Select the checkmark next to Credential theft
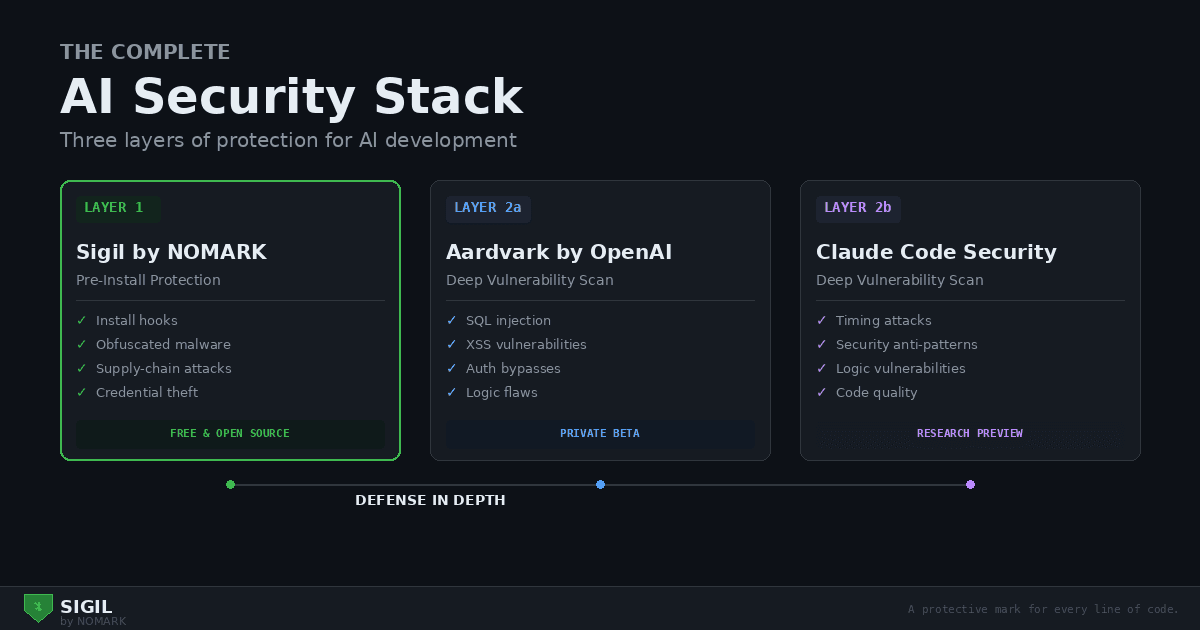The height and width of the screenshot is (630, 1200). pos(81,392)
